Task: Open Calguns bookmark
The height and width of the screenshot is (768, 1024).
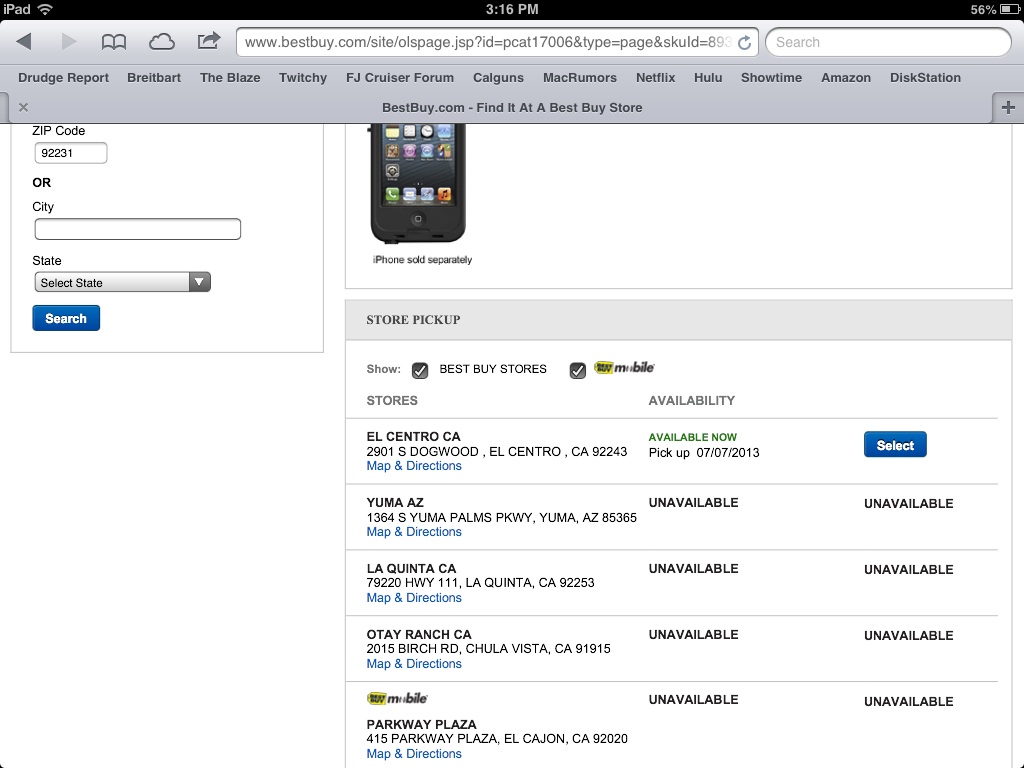Action: coord(498,78)
